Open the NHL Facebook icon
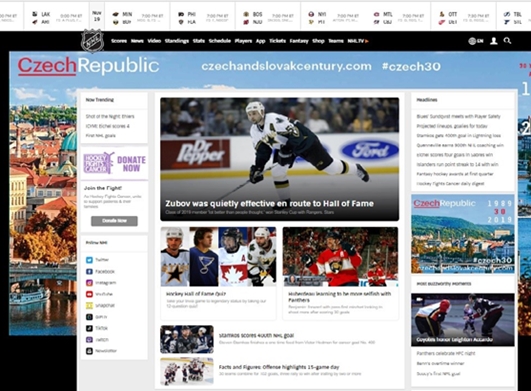This screenshot has height=391, width=531. click(89, 271)
